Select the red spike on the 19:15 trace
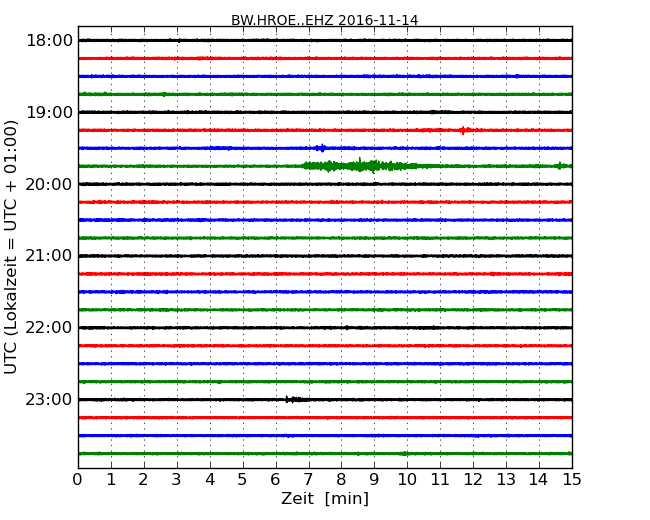 (463, 130)
